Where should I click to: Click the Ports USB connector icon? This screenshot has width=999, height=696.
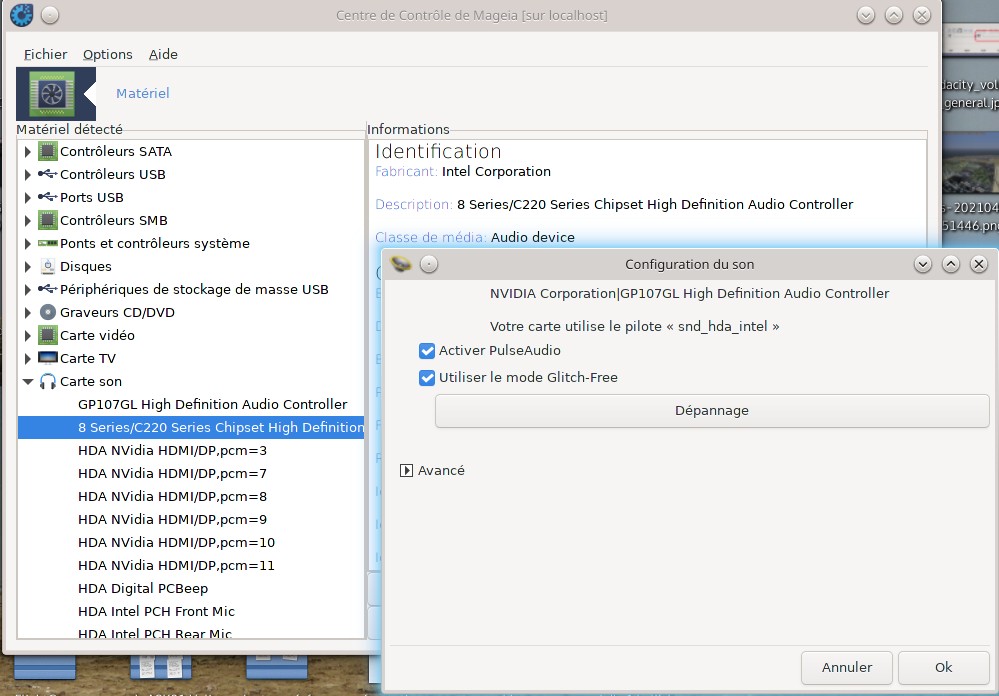pos(48,197)
